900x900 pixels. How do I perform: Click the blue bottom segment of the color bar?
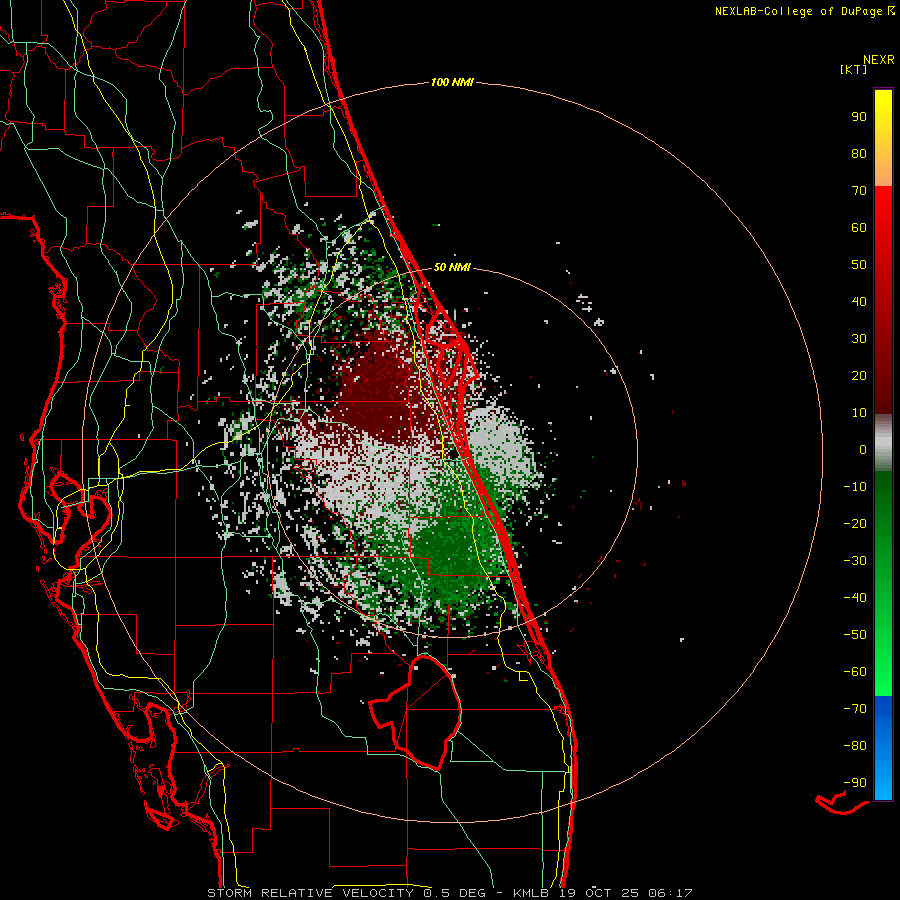click(x=883, y=748)
